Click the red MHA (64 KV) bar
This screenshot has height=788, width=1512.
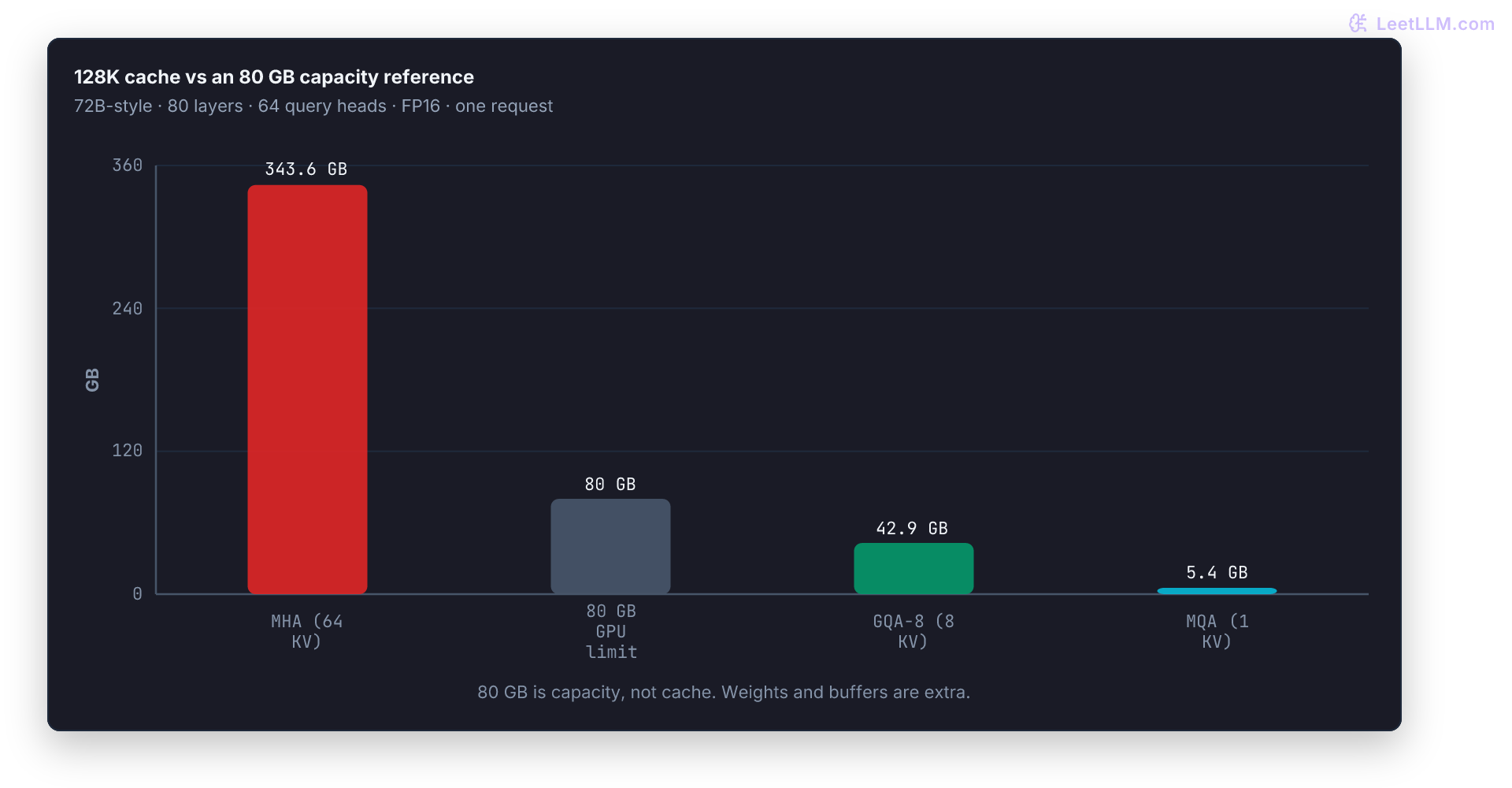[x=307, y=389]
